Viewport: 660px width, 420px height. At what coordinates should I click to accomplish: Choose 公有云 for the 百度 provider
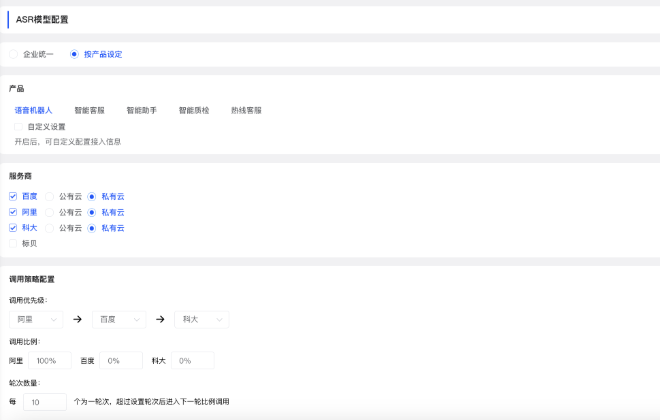(x=50, y=196)
